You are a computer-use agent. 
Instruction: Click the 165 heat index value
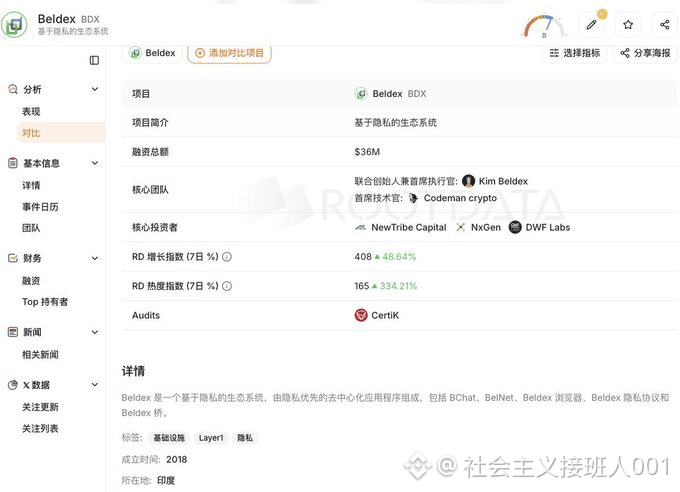(x=362, y=286)
